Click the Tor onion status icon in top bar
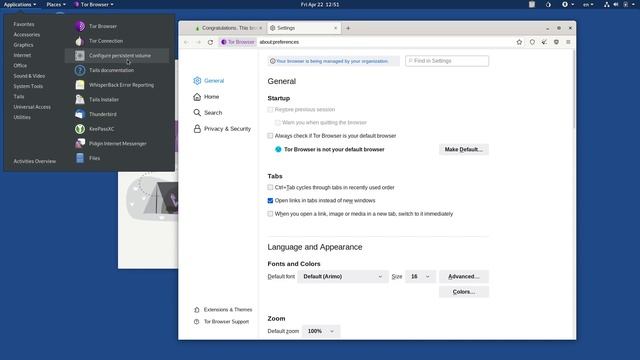The width and height of the screenshot is (640, 360). pos(548,4)
